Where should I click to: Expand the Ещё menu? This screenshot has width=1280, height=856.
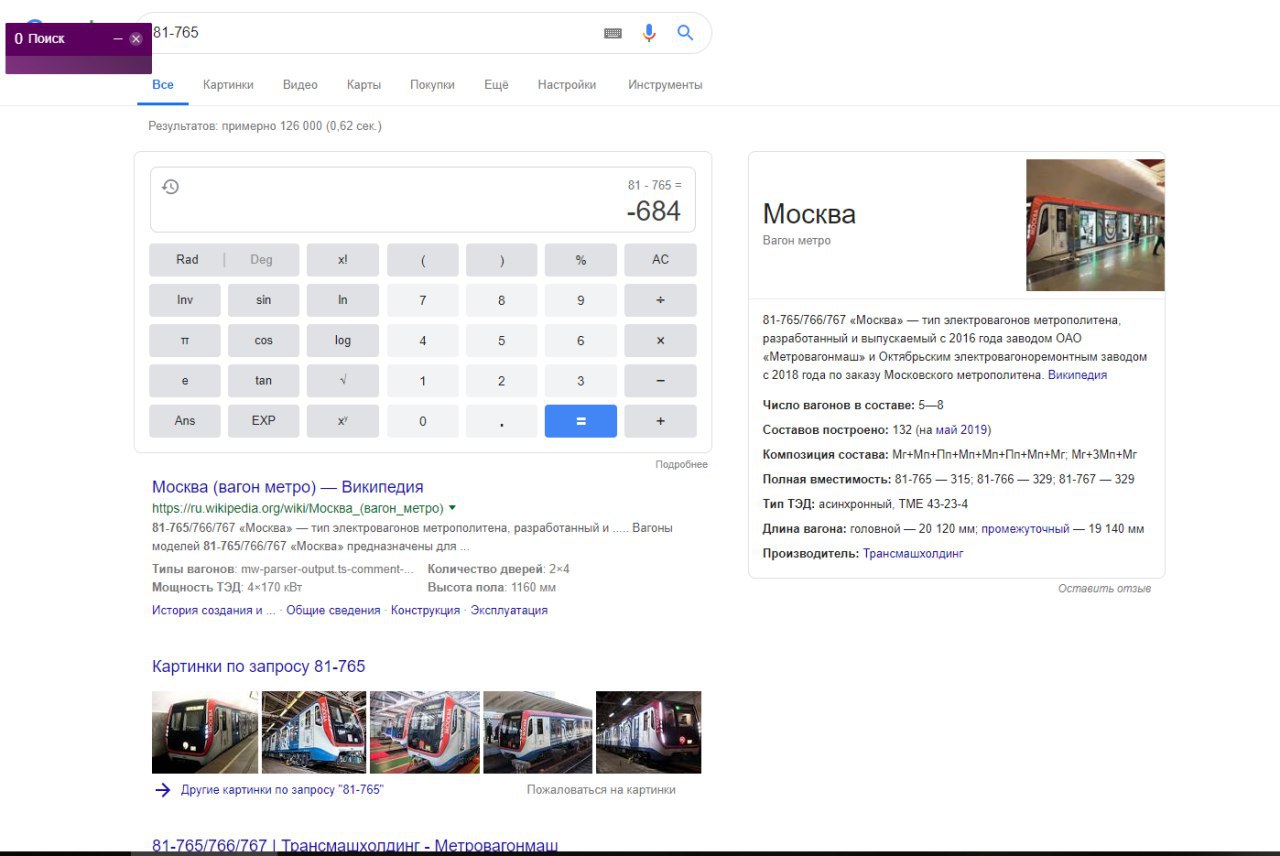coord(496,85)
